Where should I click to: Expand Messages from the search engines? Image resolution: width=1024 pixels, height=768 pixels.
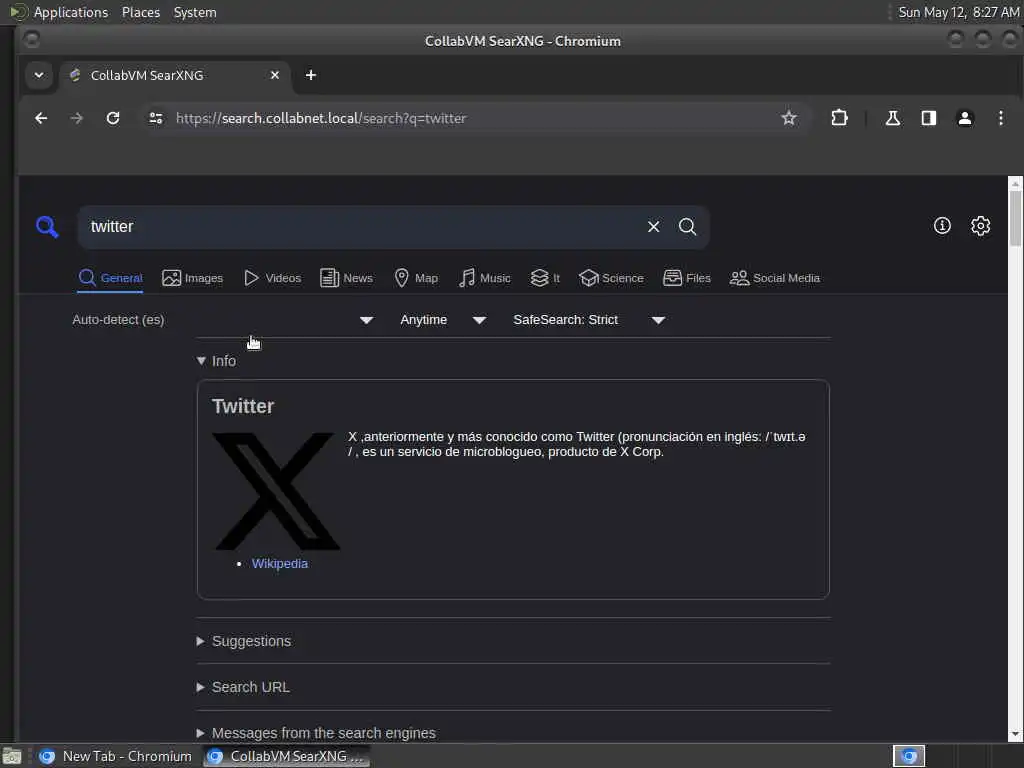pyautogui.click(x=316, y=733)
